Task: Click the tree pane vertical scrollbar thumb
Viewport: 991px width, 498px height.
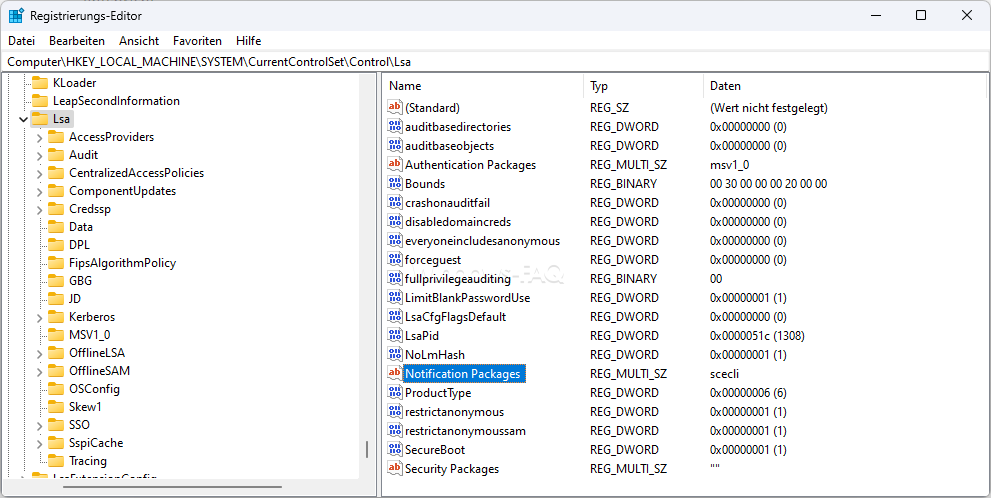Action: [367, 449]
